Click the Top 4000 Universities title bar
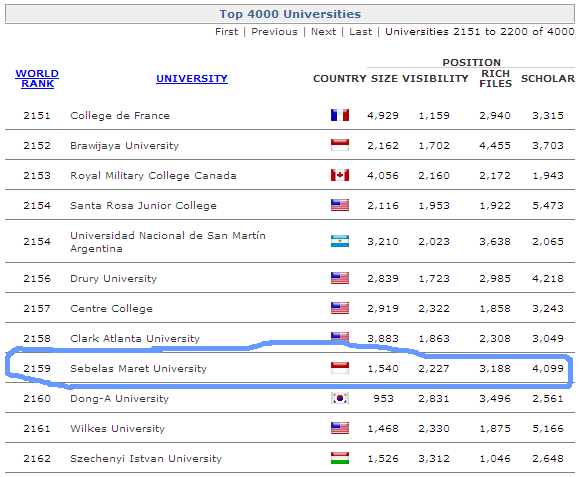Screen dimensions: 583x477 click(290, 14)
